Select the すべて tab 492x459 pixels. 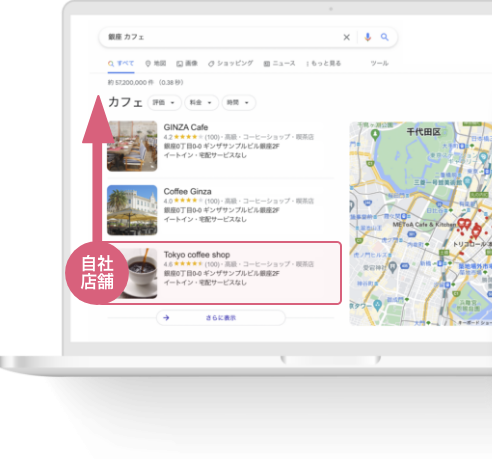pos(121,63)
